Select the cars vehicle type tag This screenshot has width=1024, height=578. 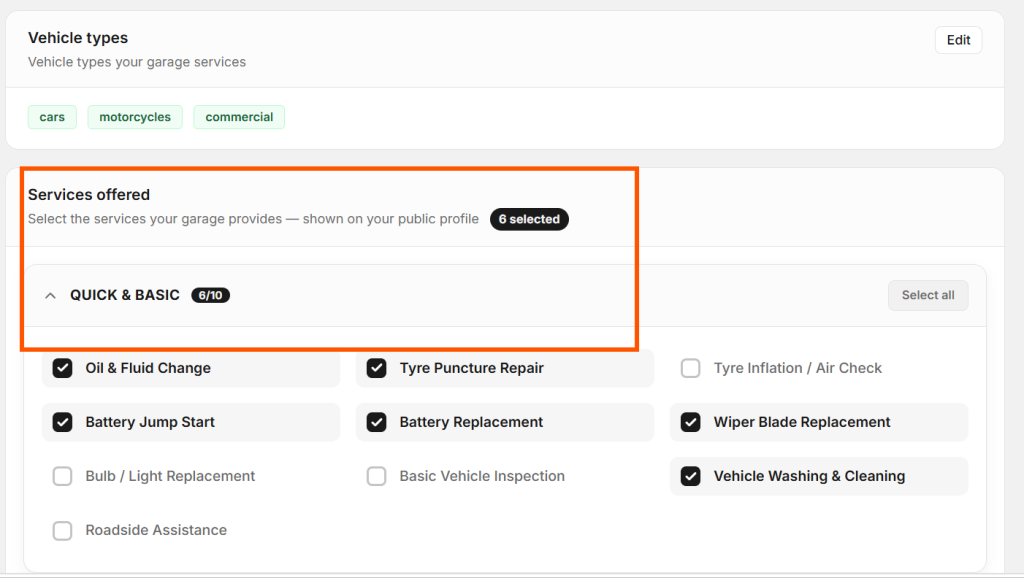pos(51,117)
